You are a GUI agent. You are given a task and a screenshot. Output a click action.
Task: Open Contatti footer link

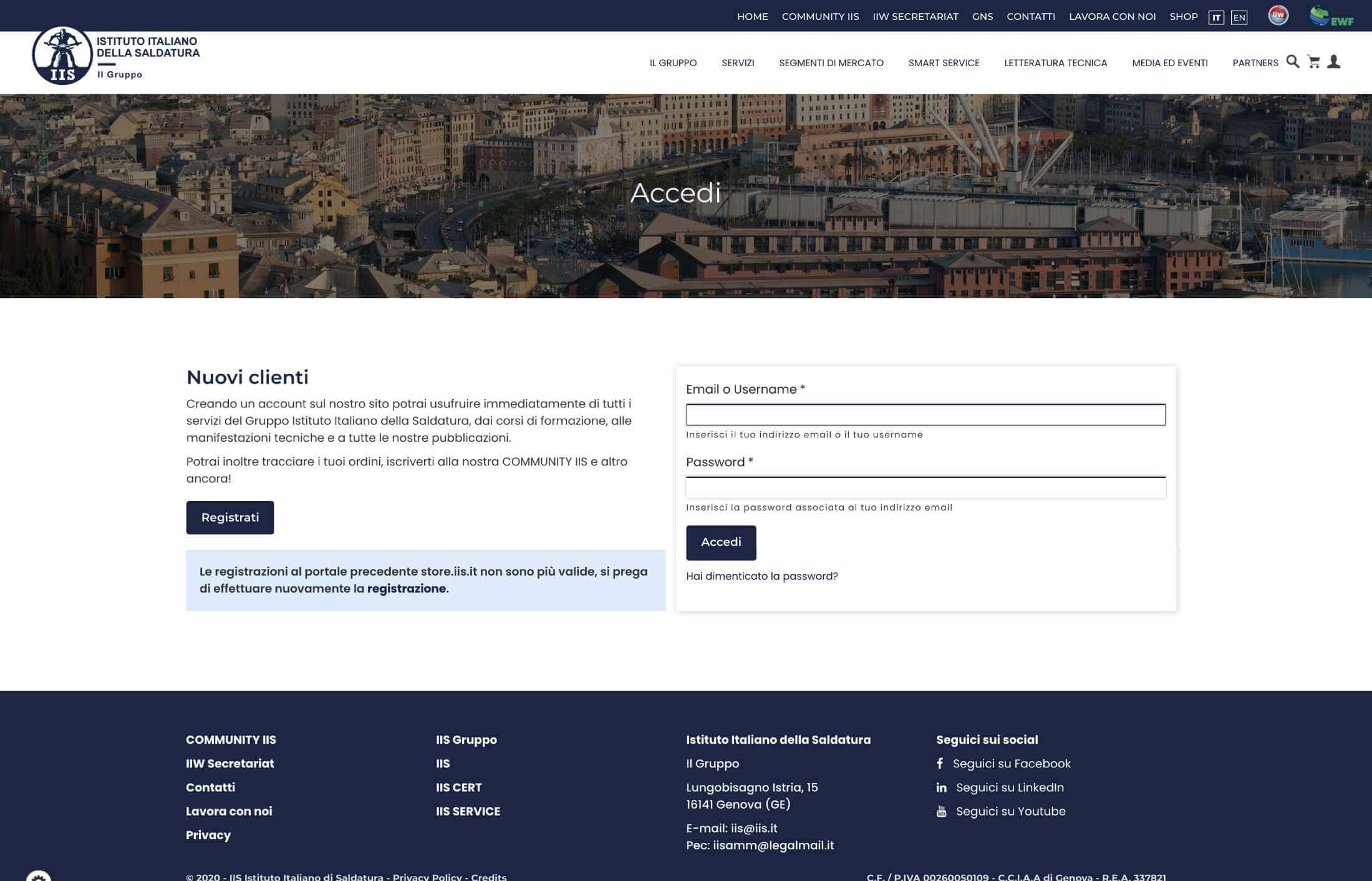(x=210, y=787)
